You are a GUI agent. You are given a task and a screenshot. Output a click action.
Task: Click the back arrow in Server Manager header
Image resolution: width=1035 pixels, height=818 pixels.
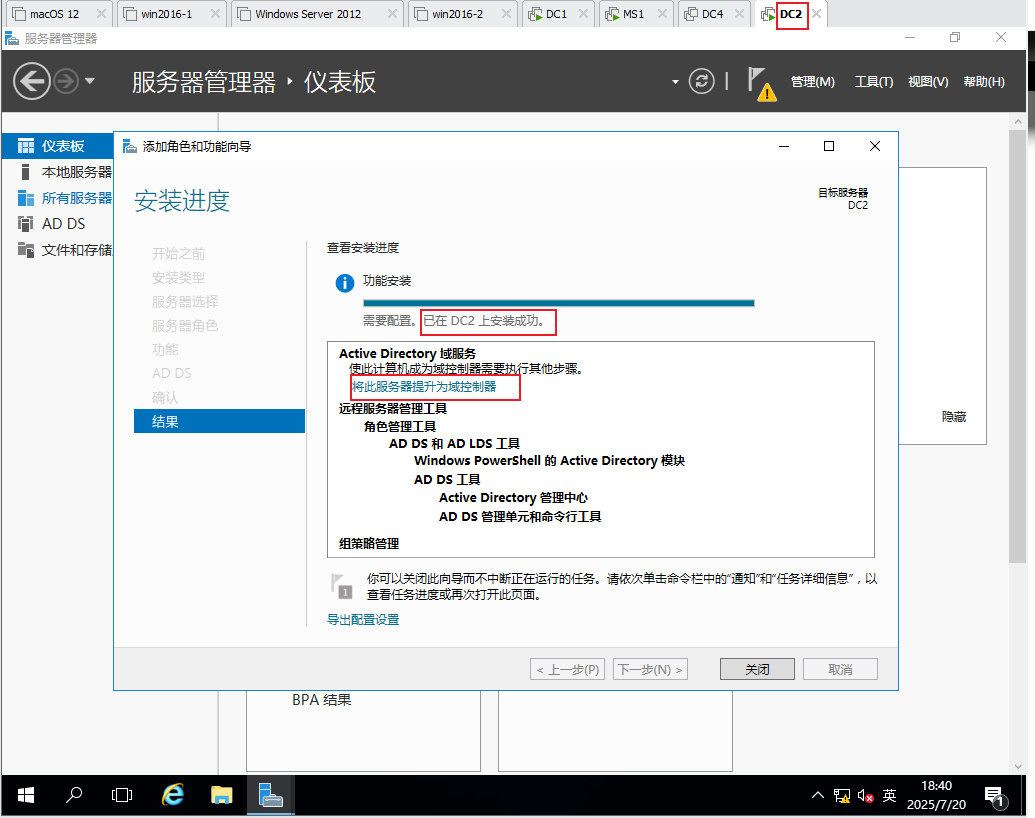pyautogui.click(x=32, y=81)
